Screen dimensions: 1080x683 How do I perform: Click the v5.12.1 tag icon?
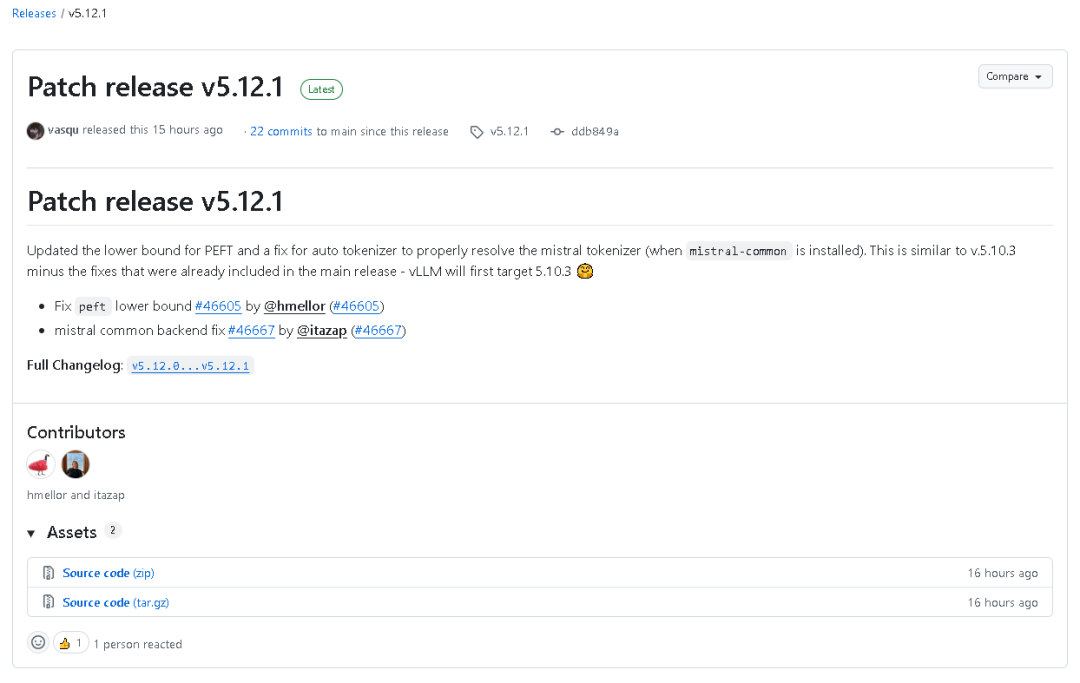pos(477,132)
